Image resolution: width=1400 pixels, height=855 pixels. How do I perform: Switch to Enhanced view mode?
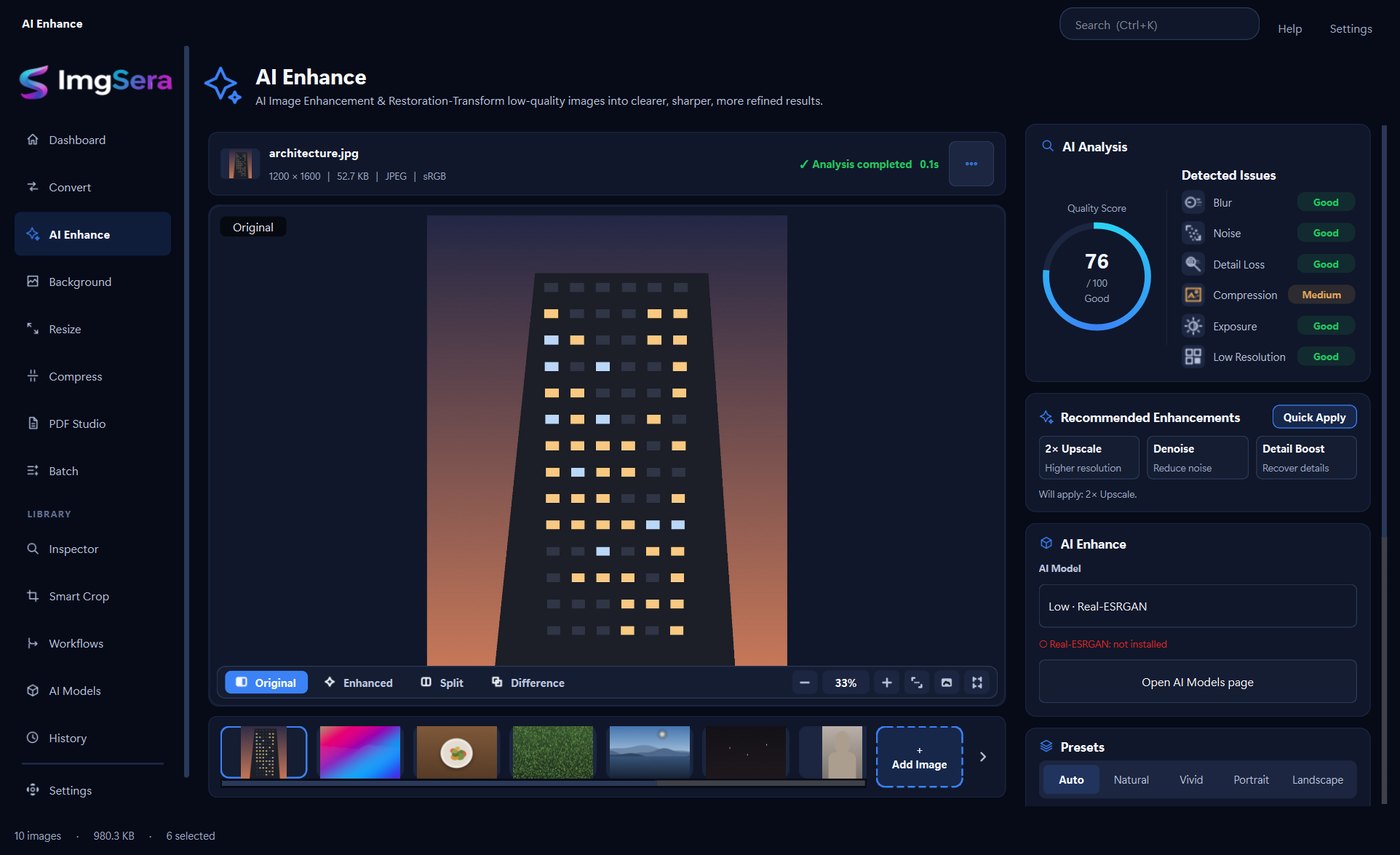pos(358,682)
